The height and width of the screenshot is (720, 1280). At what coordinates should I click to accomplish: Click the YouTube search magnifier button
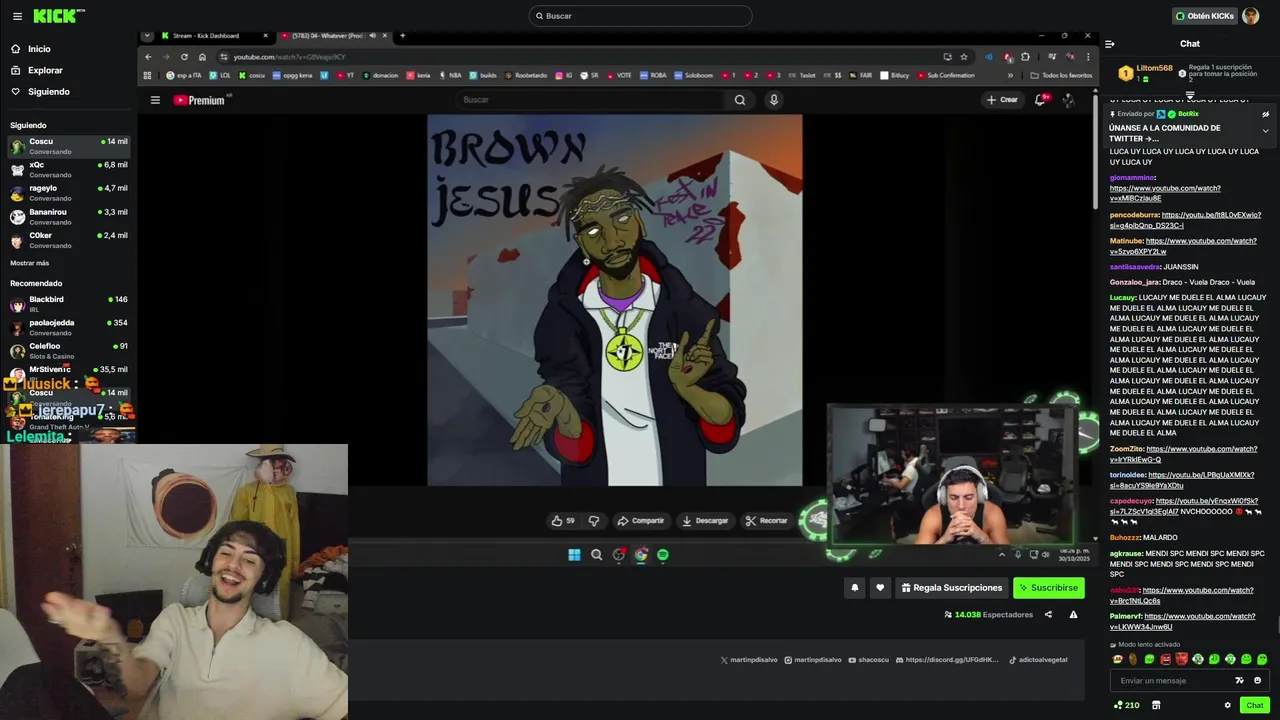click(740, 100)
